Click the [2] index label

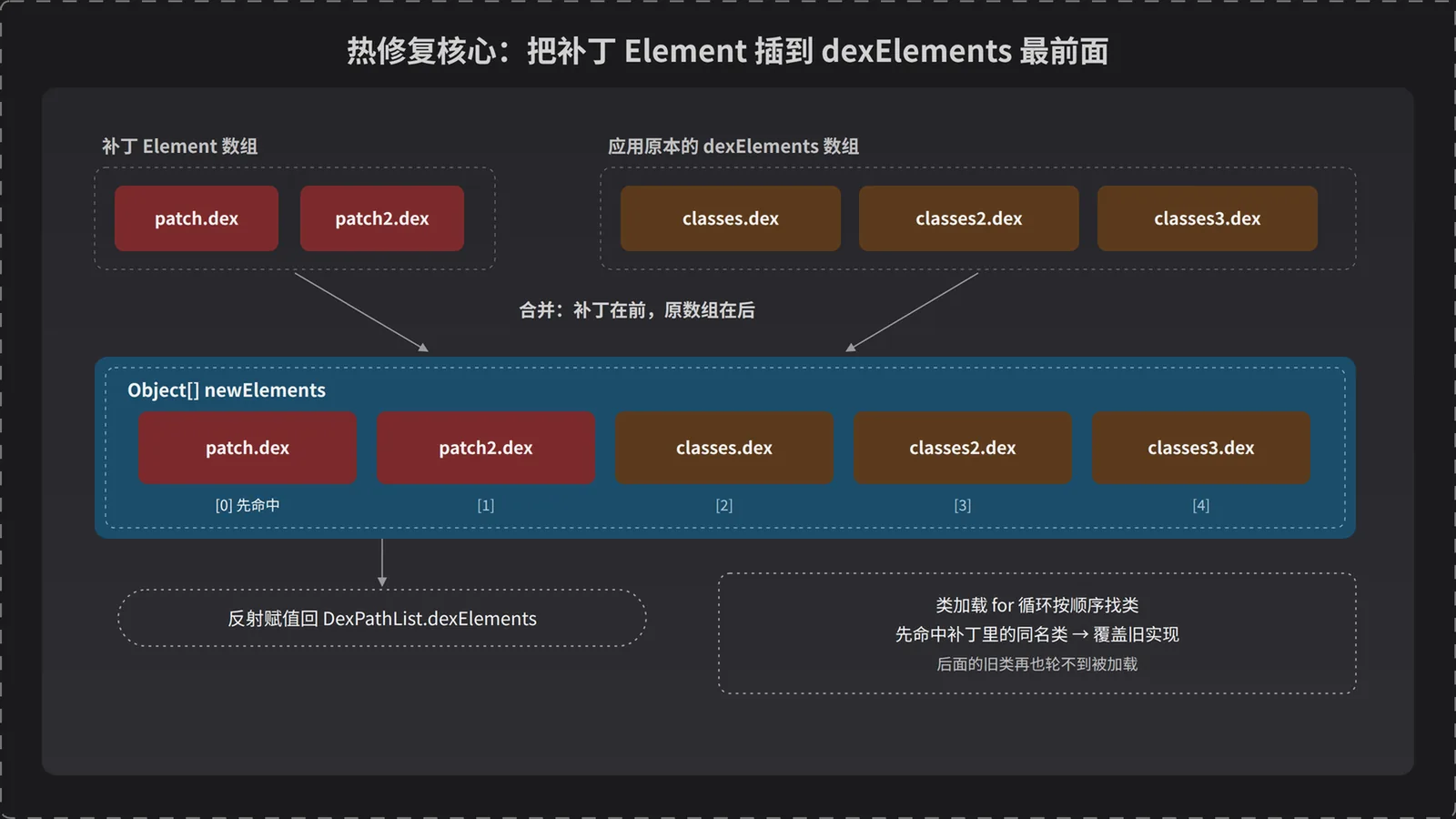(724, 505)
